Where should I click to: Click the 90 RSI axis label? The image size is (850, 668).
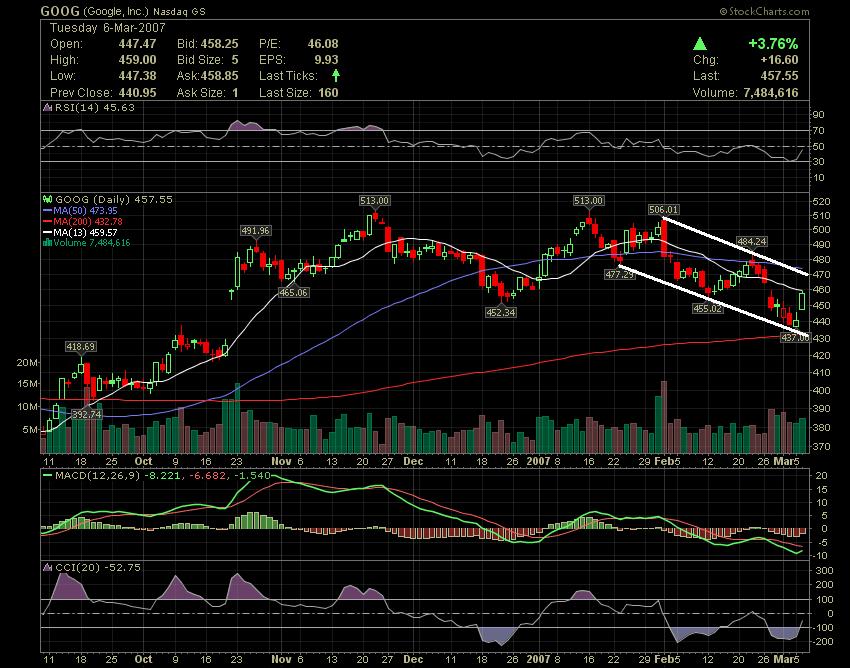[x=819, y=115]
